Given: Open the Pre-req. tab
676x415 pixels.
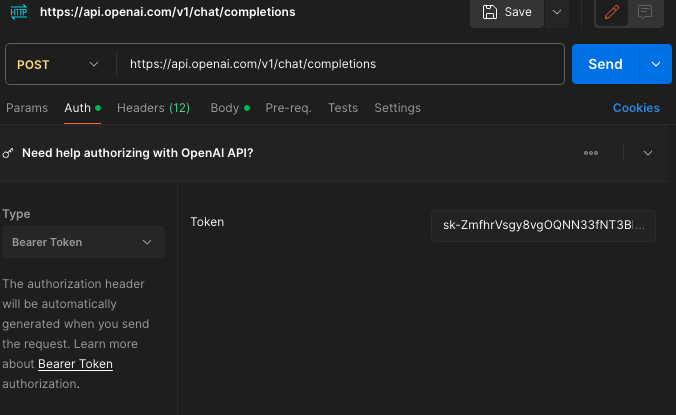Looking at the screenshot, I should 288,108.
